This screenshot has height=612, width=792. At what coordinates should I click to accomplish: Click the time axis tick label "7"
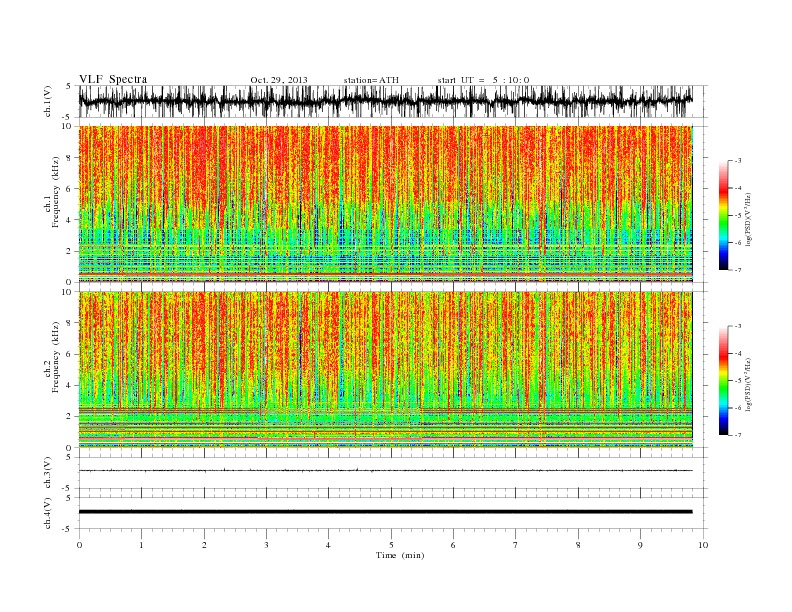[515, 545]
